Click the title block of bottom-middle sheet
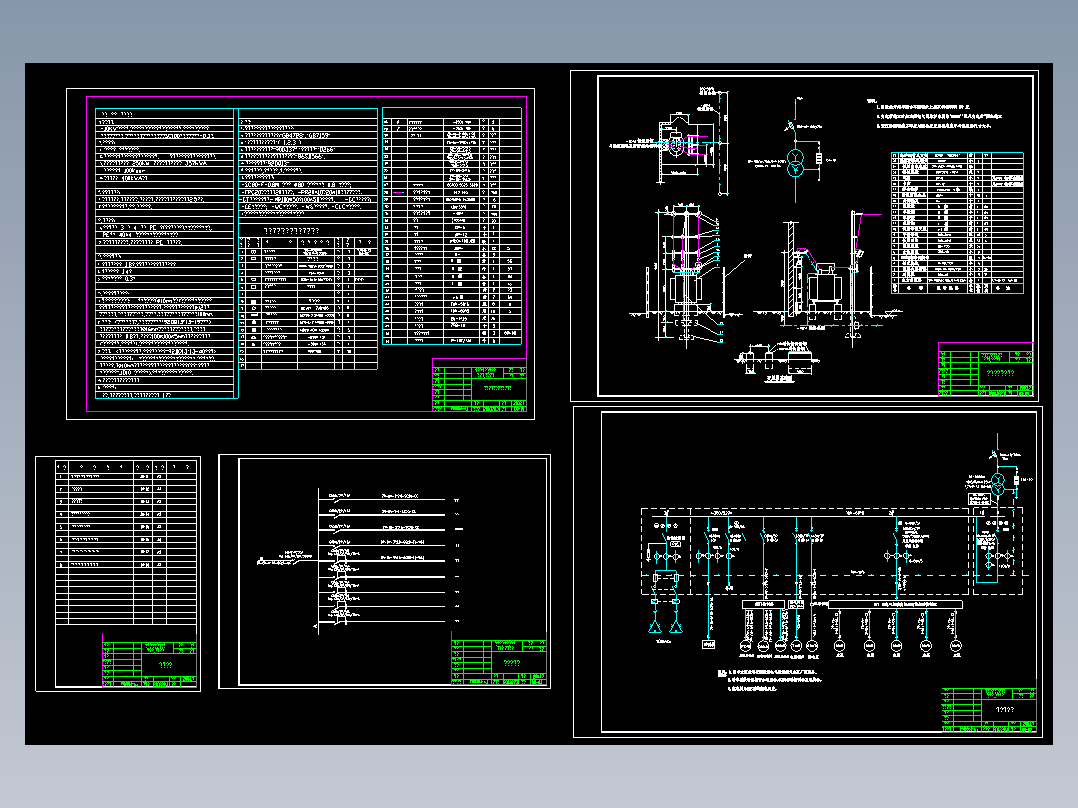 click(499, 662)
